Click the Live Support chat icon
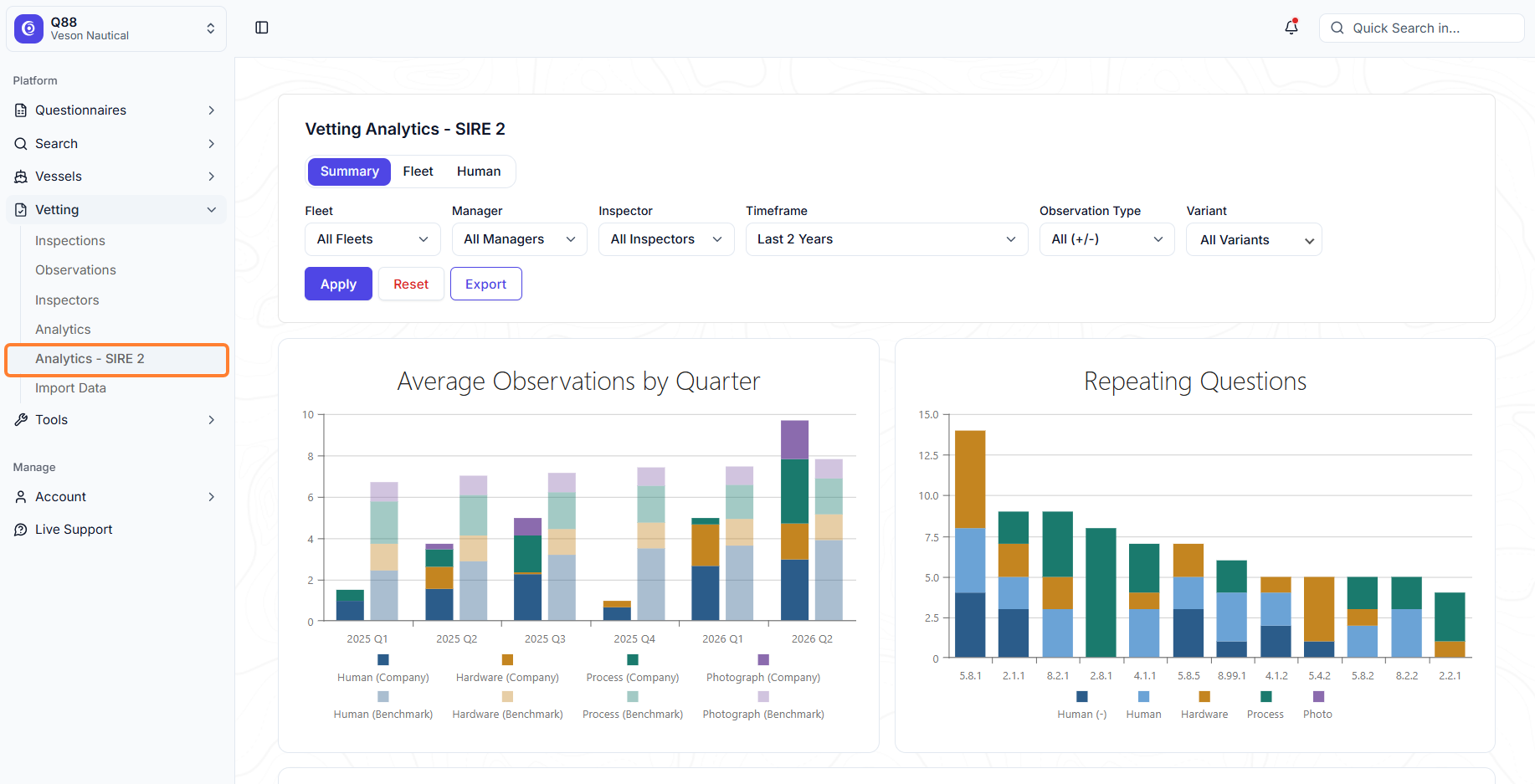The image size is (1535, 784). [x=21, y=530]
